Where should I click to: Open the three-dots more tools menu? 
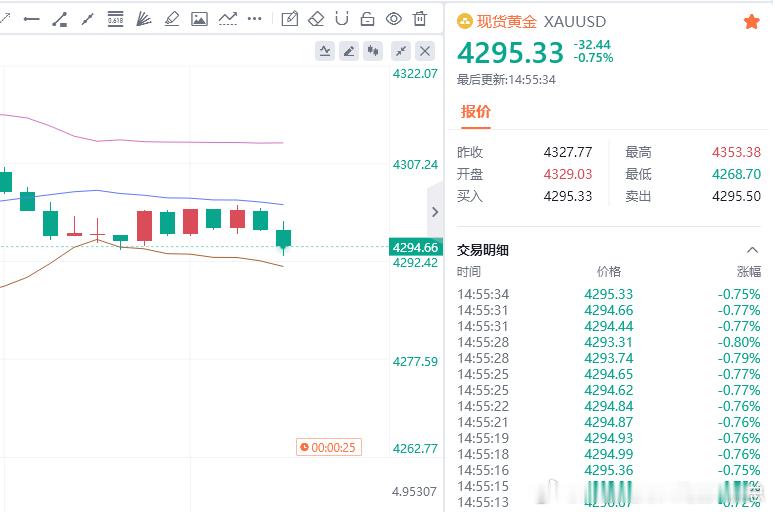point(254,19)
